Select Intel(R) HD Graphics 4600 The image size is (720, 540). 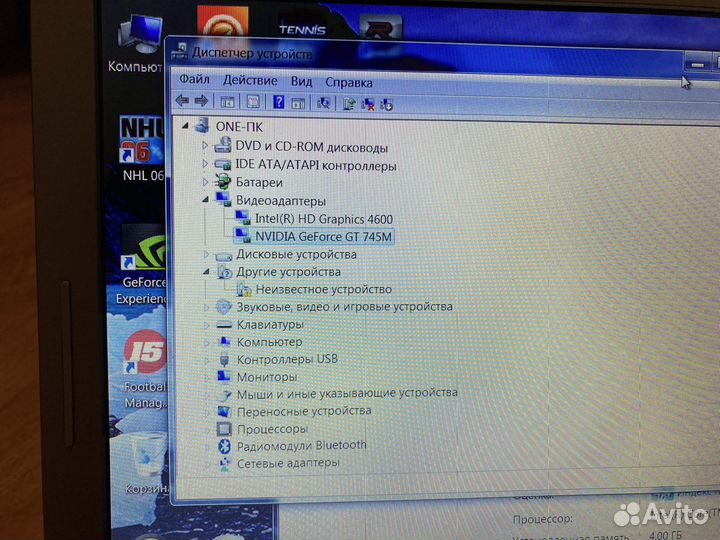coord(324,219)
